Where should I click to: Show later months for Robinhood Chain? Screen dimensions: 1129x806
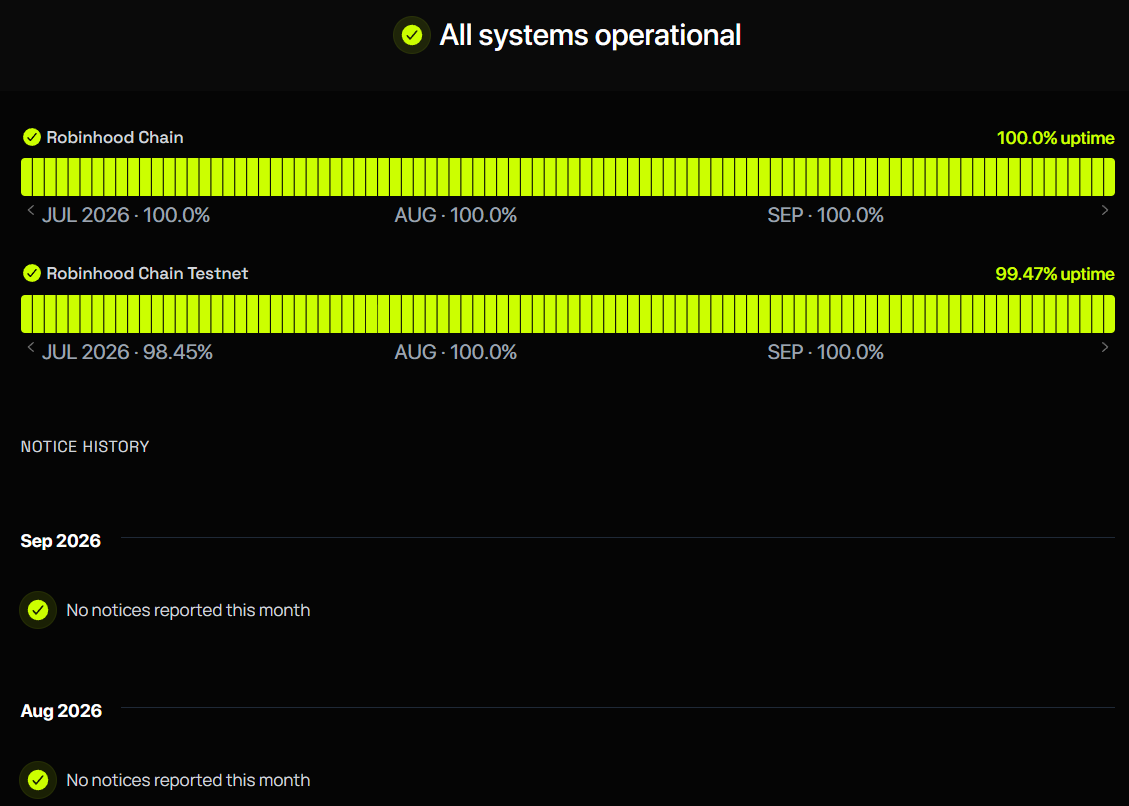point(1105,210)
